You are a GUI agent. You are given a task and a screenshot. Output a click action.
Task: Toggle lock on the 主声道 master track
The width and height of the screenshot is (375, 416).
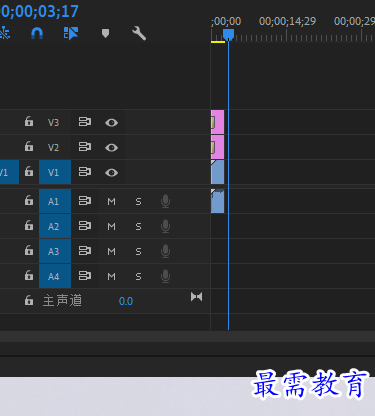coord(29,300)
